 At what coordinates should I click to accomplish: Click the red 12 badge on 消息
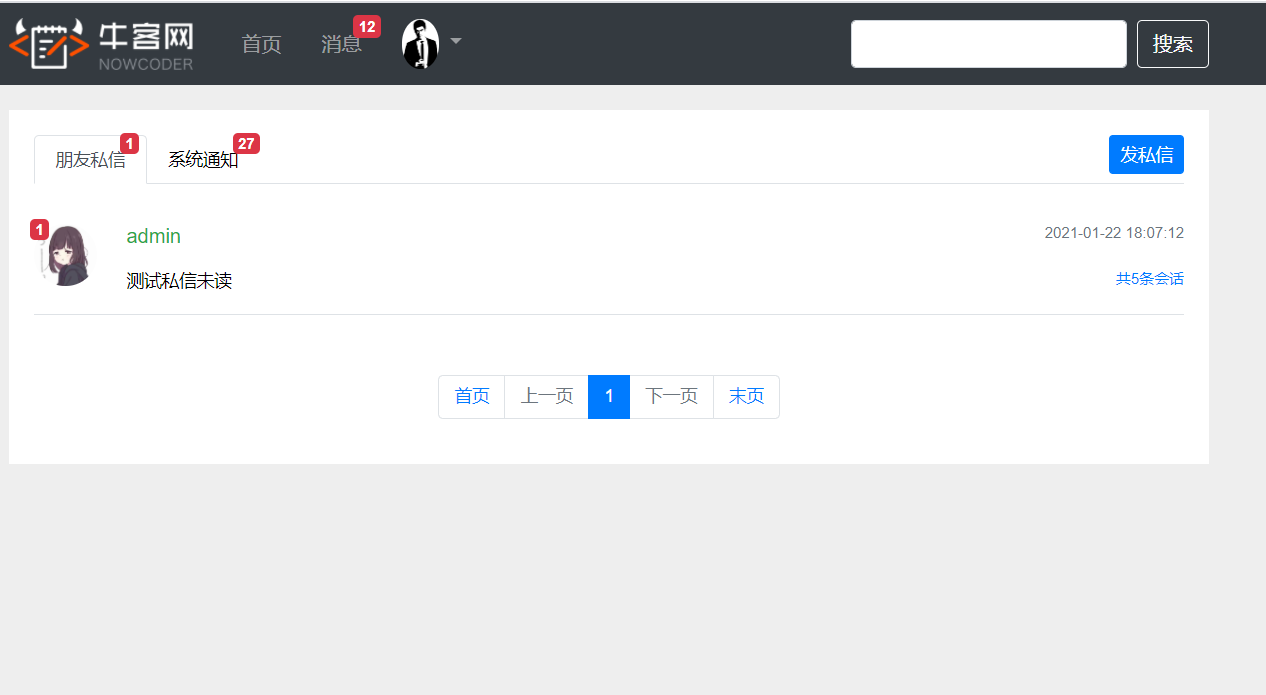point(367,27)
